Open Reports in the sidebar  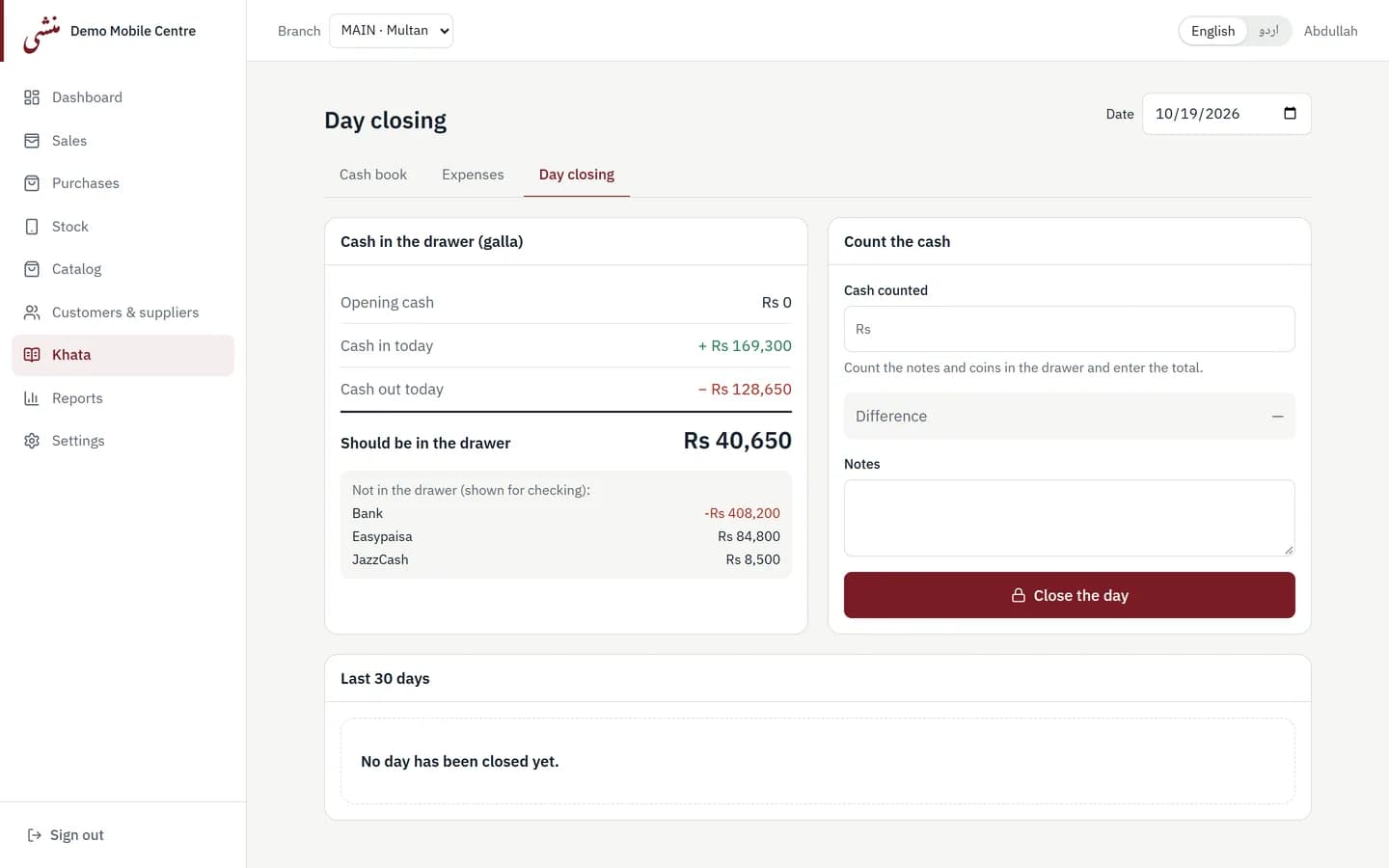123,398
